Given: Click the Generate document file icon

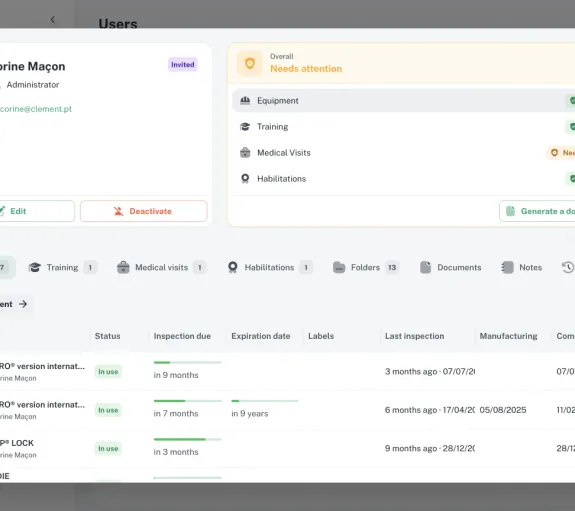Looking at the screenshot, I should [x=510, y=211].
